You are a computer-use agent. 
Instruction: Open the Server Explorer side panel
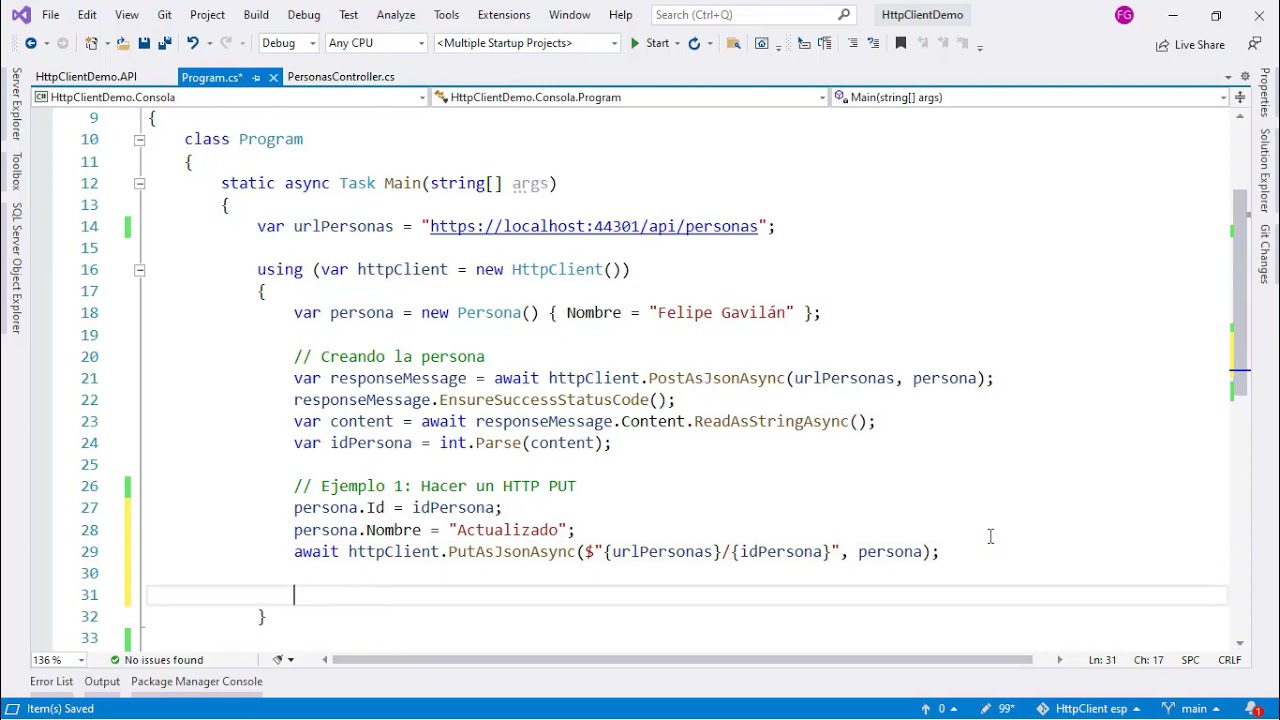tap(16, 104)
